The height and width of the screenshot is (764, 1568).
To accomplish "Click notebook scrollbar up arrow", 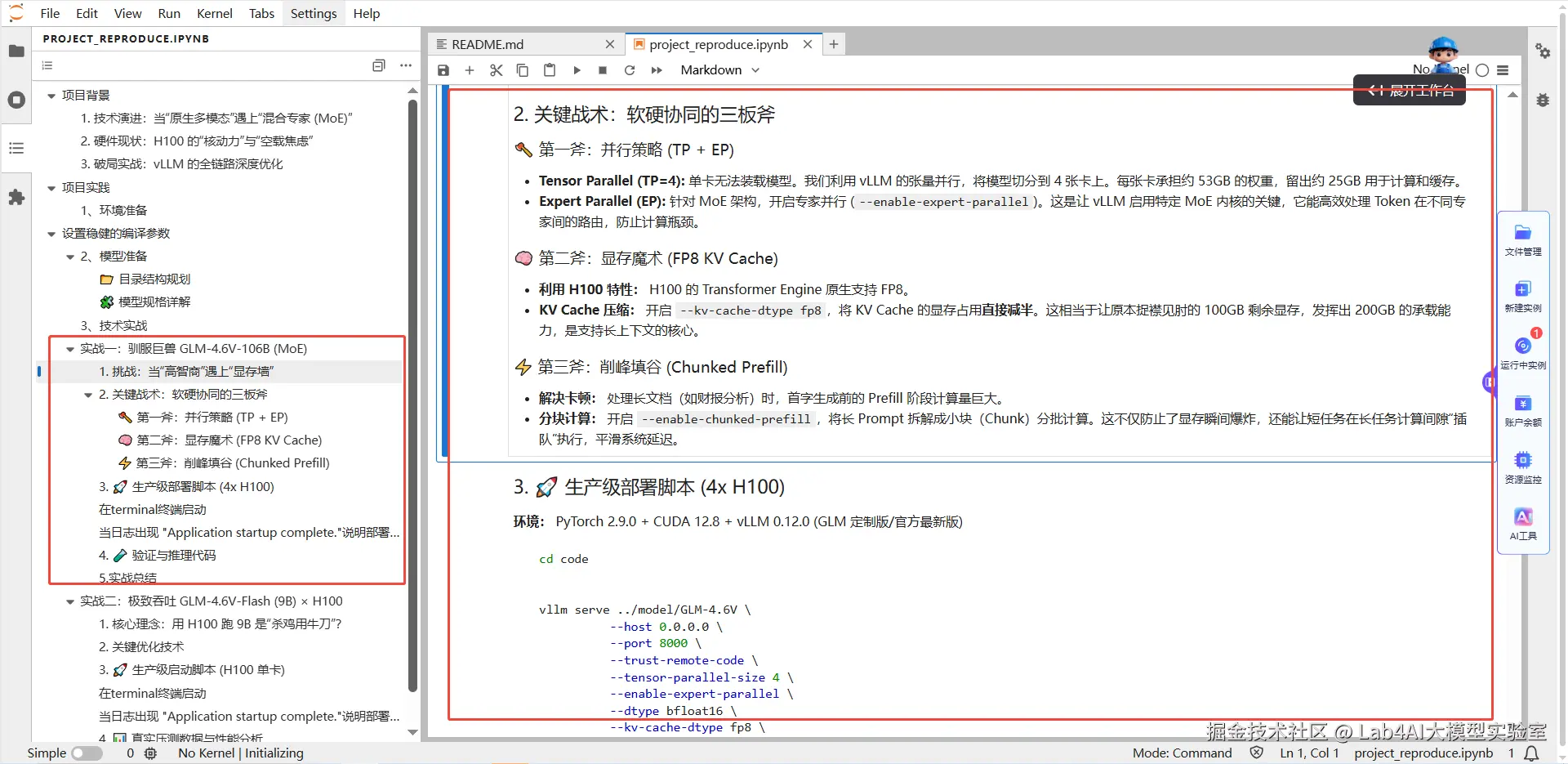I will (x=1512, y=95).
